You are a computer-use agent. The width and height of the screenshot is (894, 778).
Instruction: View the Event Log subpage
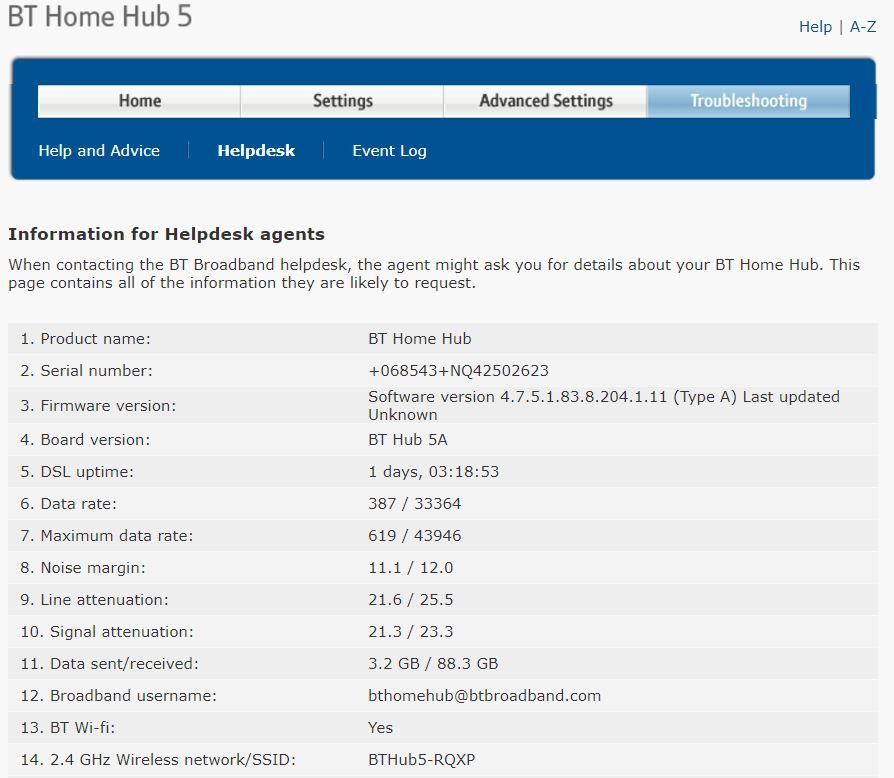click(x=389, y=150)
